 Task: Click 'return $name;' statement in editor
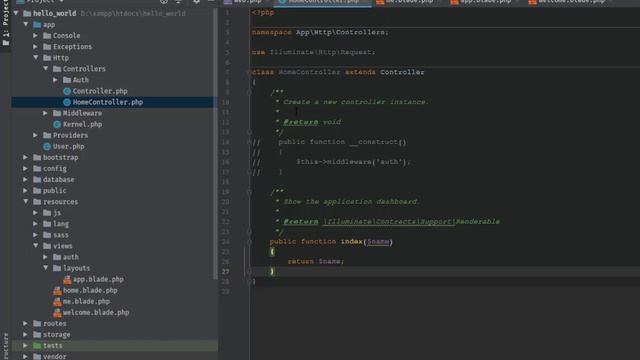coord(316,261)
